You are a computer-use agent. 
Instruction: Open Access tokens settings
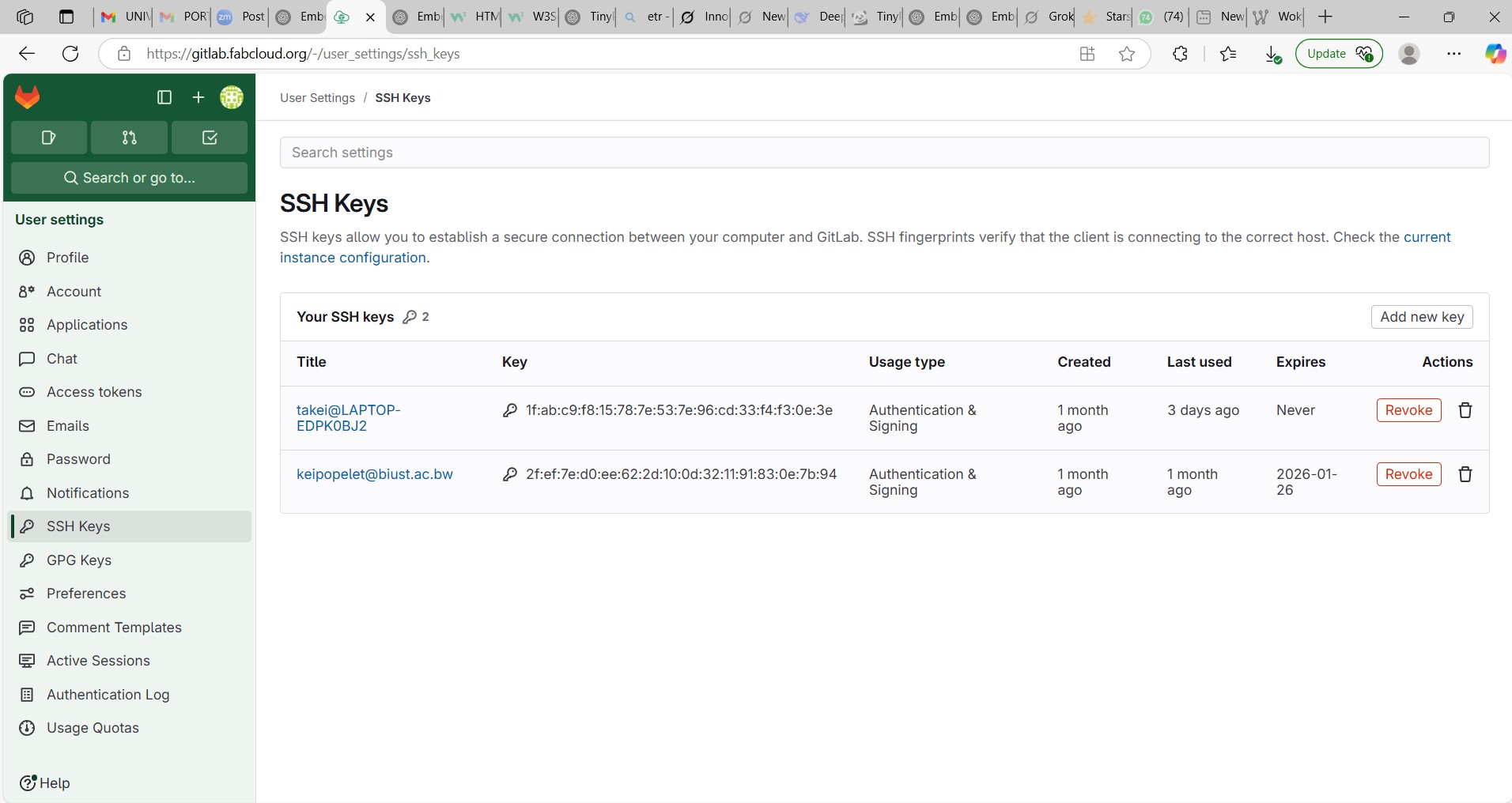(130, 392)
